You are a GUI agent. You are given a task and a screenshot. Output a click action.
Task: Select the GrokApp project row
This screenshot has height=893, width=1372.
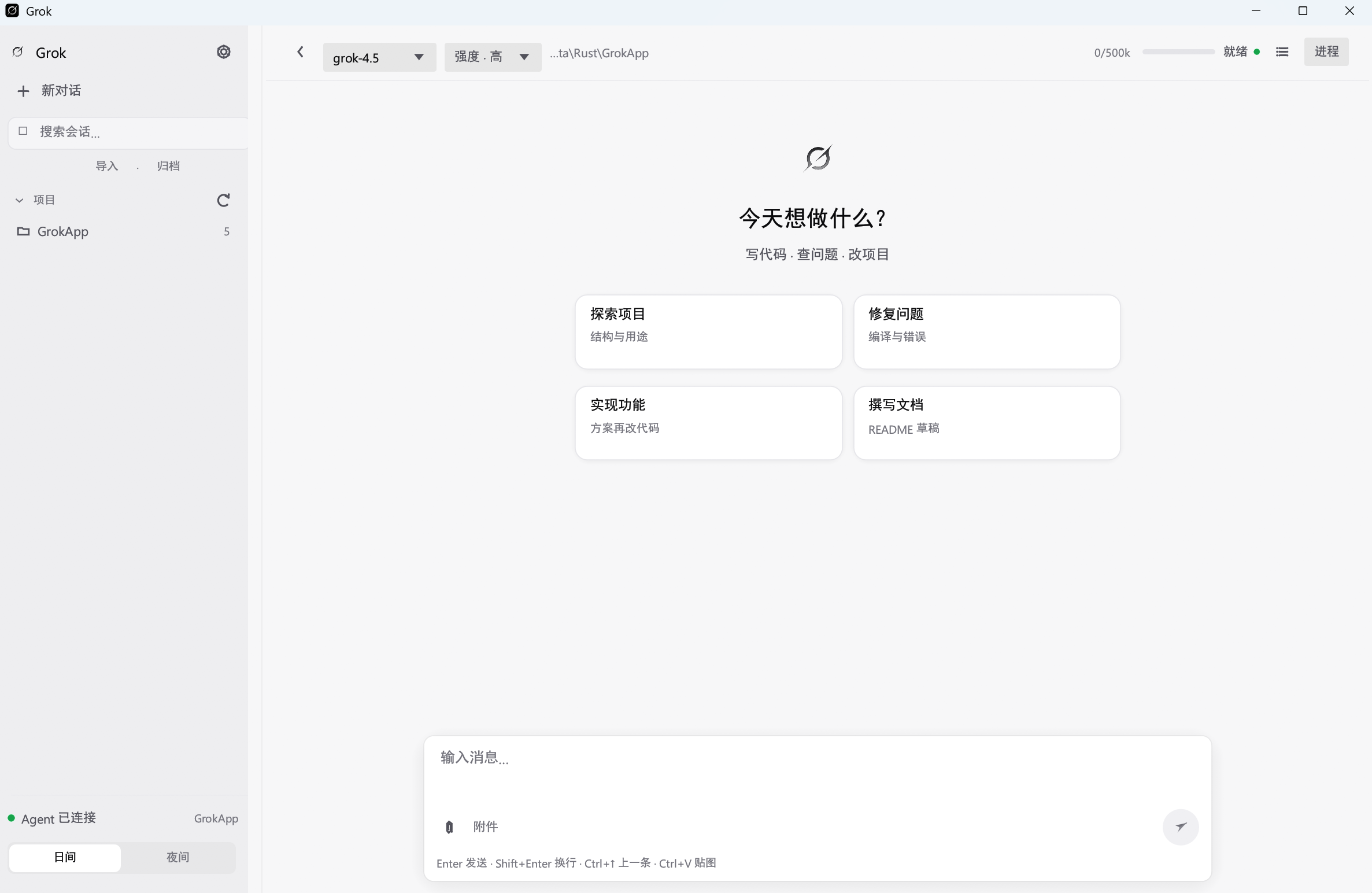[124, 231]
